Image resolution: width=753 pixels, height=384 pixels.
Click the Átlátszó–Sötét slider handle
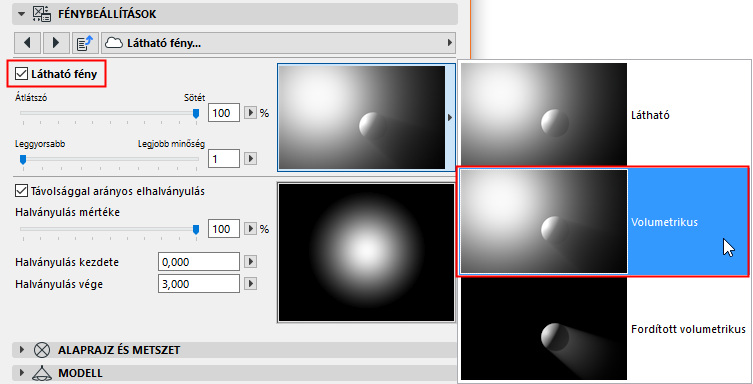196,113
